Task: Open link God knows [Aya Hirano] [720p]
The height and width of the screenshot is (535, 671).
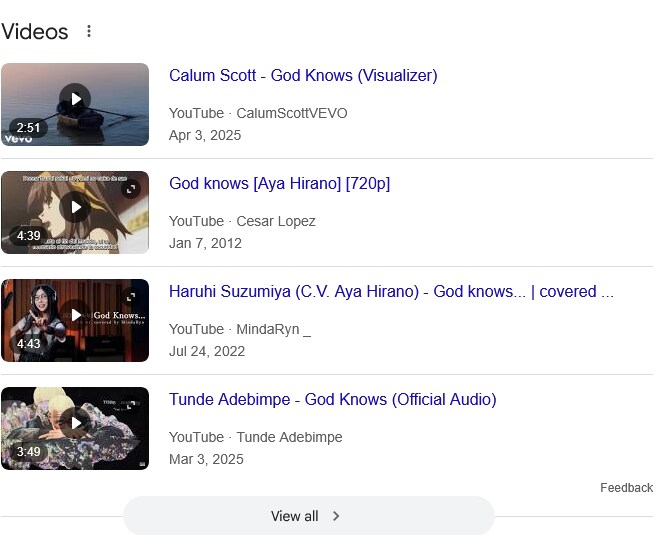Action: coord(279,183)
